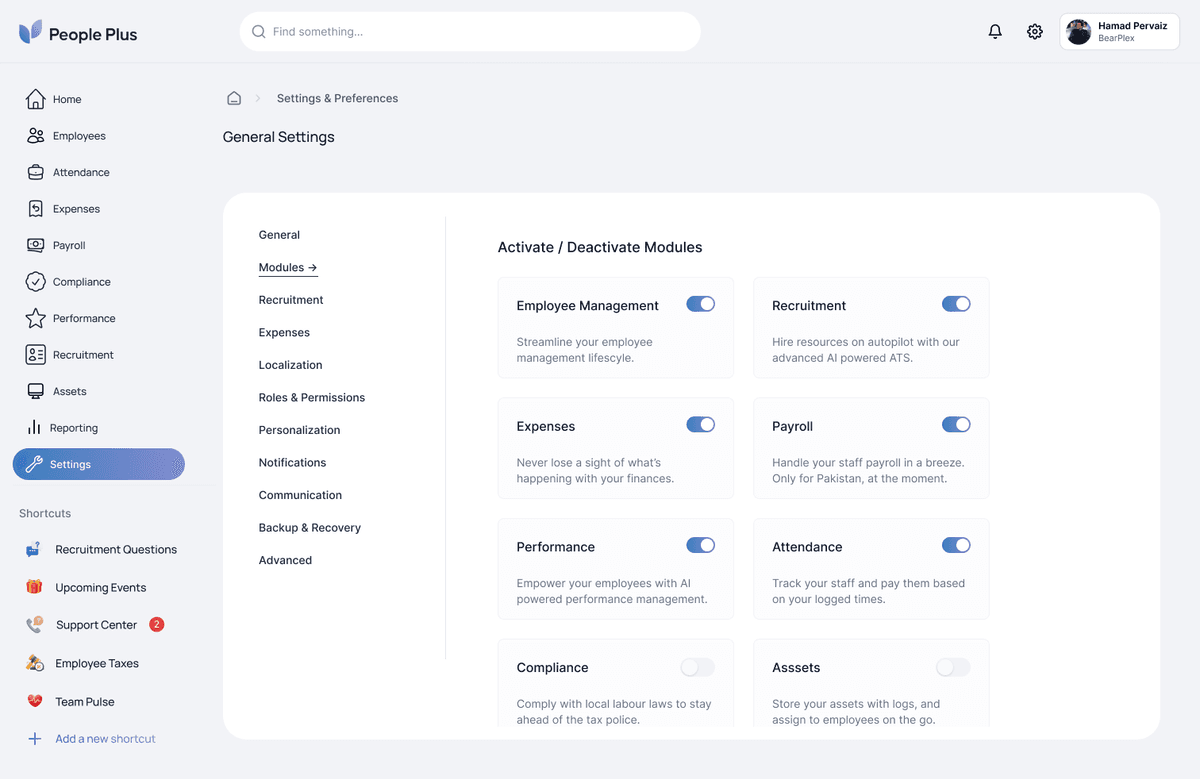Open the Support Center shortcut
Viewport: 1200px width, 779px height.
click(x=97, y=624)
